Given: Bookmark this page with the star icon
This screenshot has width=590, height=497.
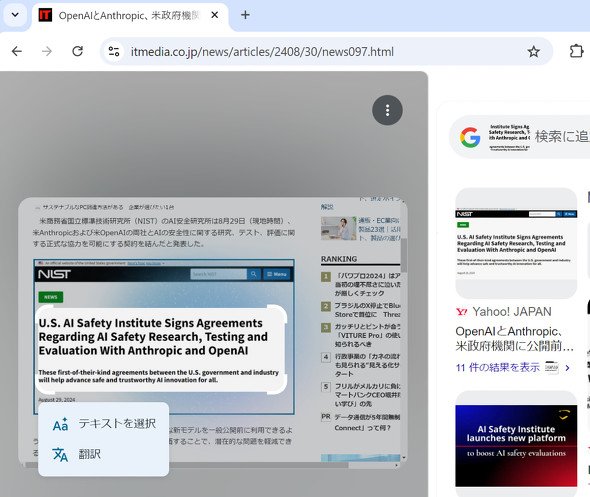Looking at the screenshot, I should coord(534,51).
